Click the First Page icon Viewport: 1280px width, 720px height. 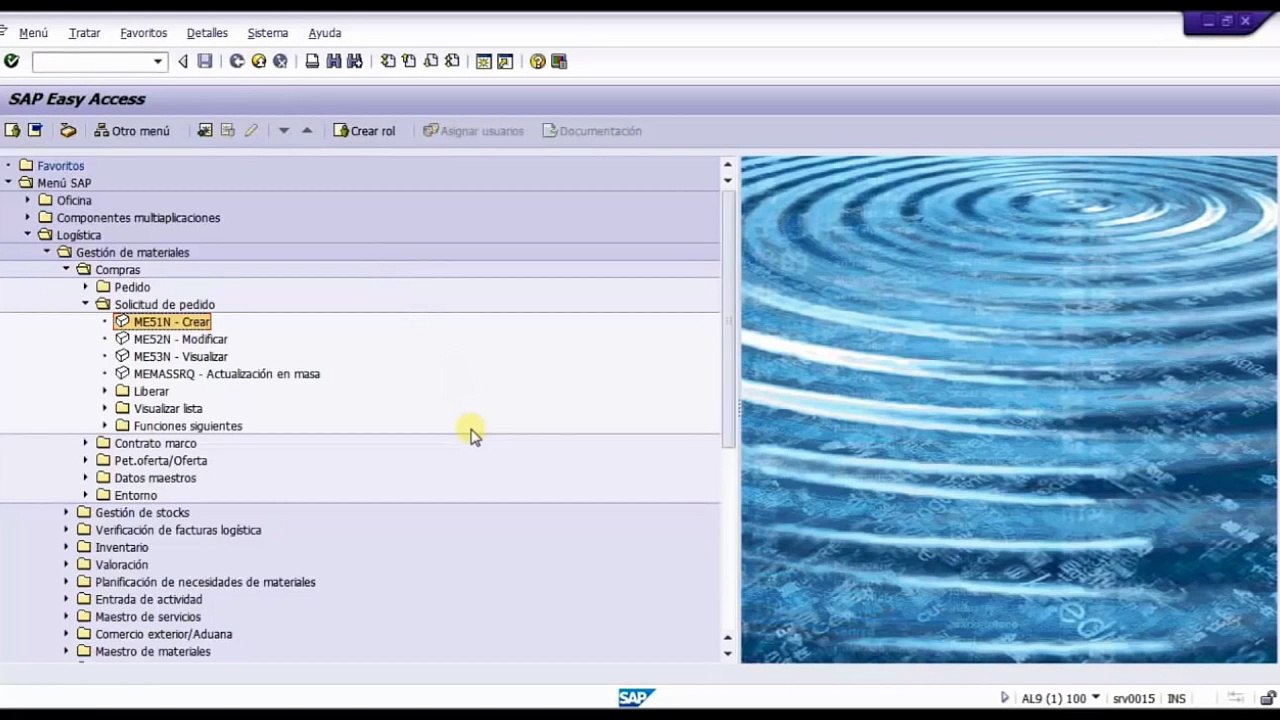(x=388, y=61)
